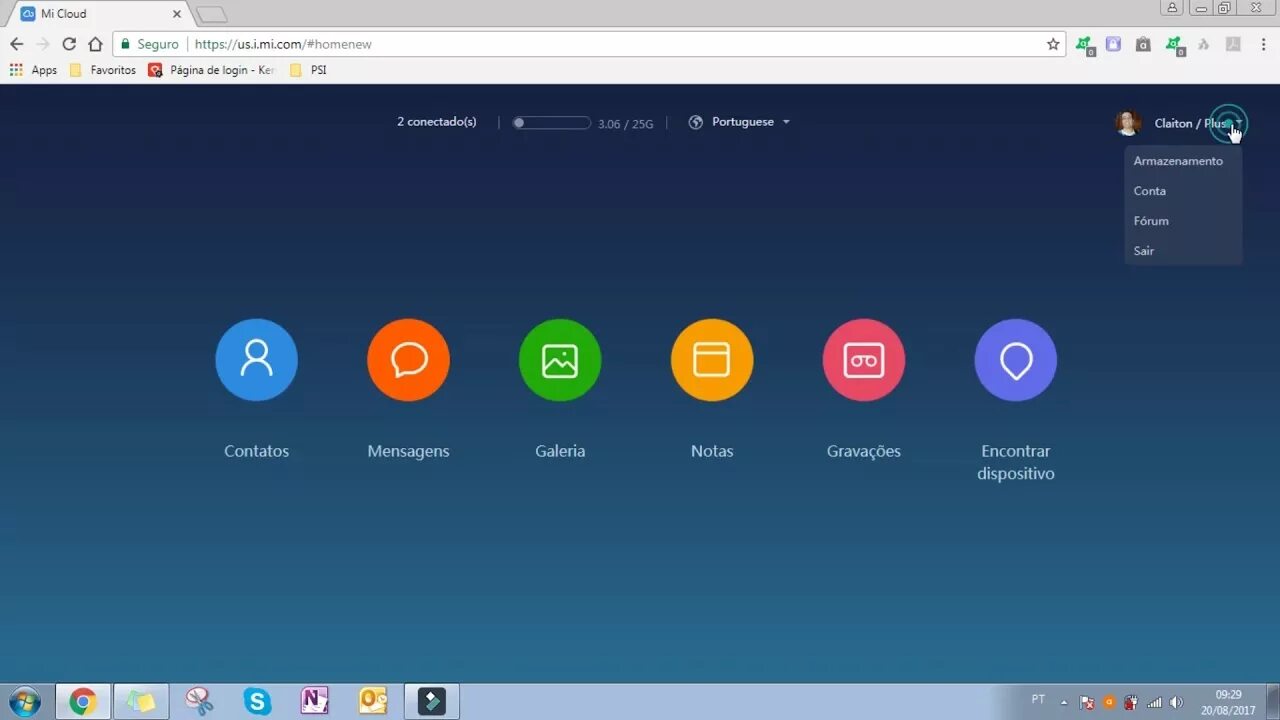
Task: Open the Windows Start menu
Action: pyautogui.click(x=23, y=702)
